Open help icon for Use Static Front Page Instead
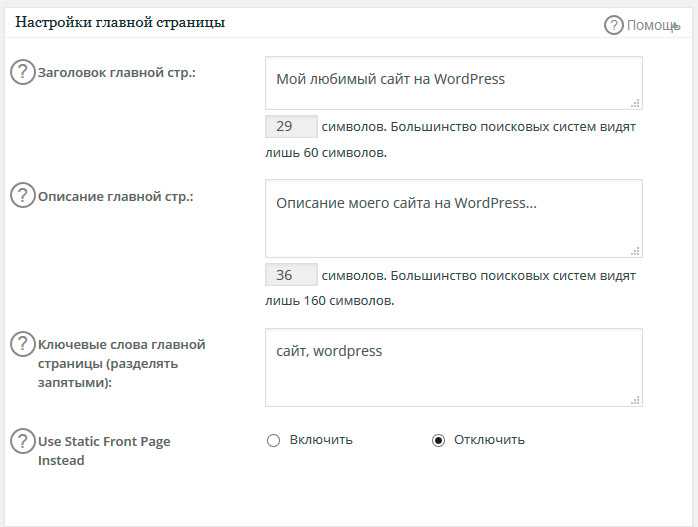698x527 pixels. 22,441
